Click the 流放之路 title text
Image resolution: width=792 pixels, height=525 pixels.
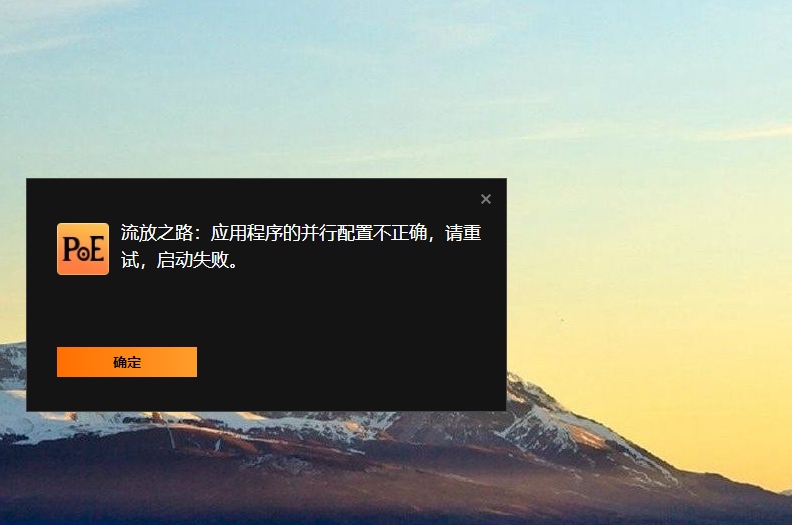157,233
